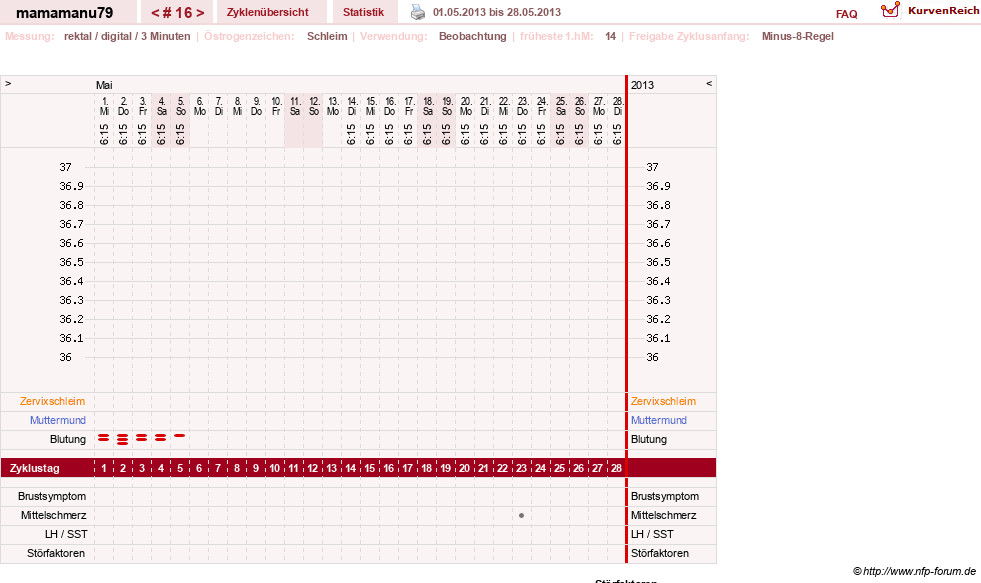Open the KurvenReich logo link
The width and height of the screenshot is (981, 583).
pyautogui.click(x=930, y=11)
